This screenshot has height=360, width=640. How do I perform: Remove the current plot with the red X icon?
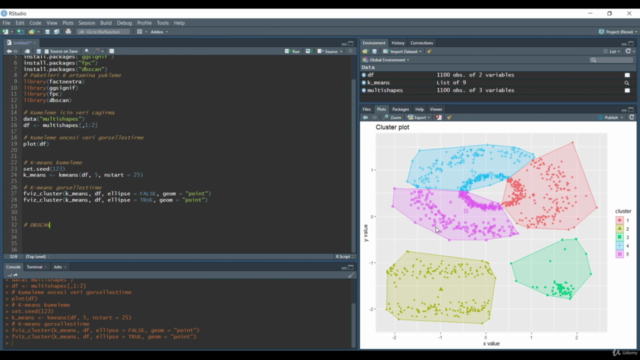pos(438,118)
